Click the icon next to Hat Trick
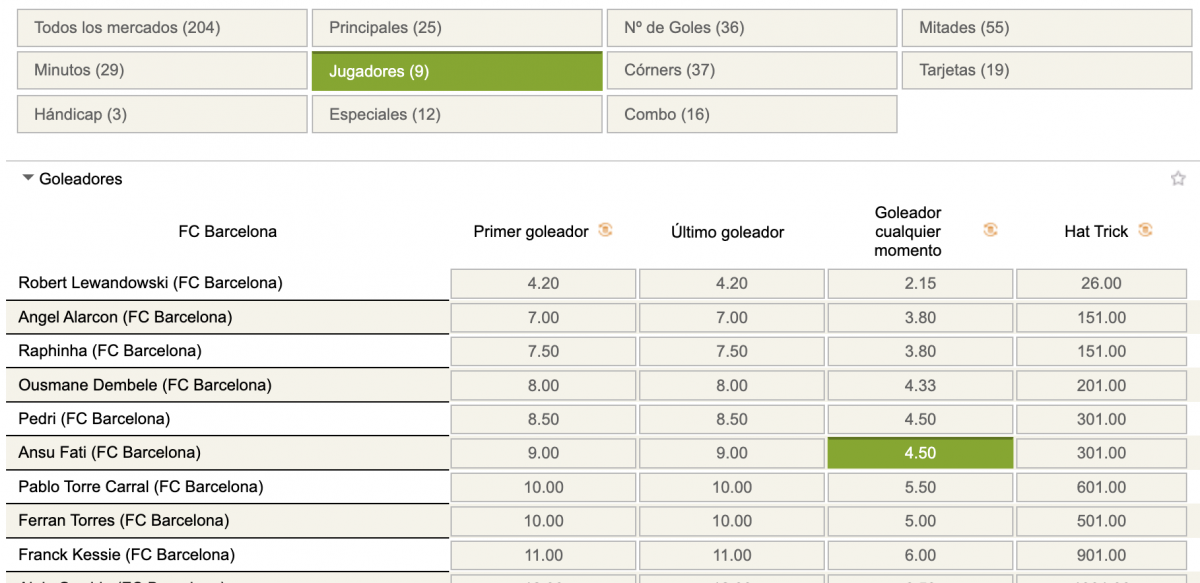This screenshot has height=583, width=1200. pyautogui.click(x=1145, y=231)
